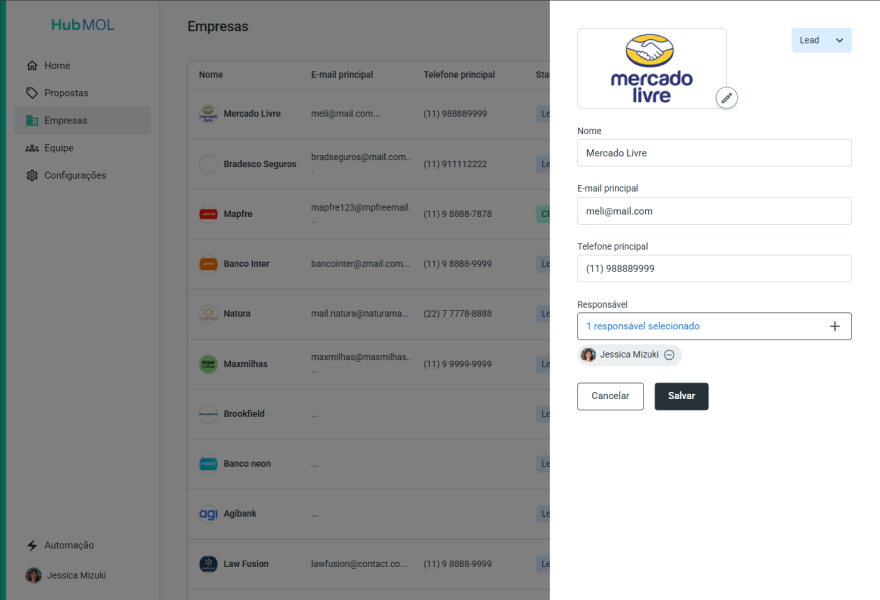Open Propostas menu item
The height and width of the screenshot is (600, 880).
[82, 93]
